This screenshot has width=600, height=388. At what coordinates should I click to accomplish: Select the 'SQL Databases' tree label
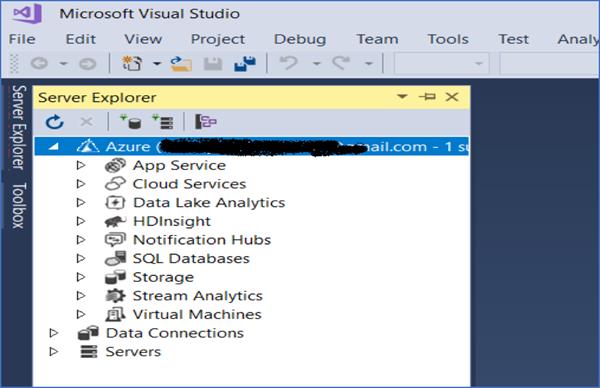(191, 258)
